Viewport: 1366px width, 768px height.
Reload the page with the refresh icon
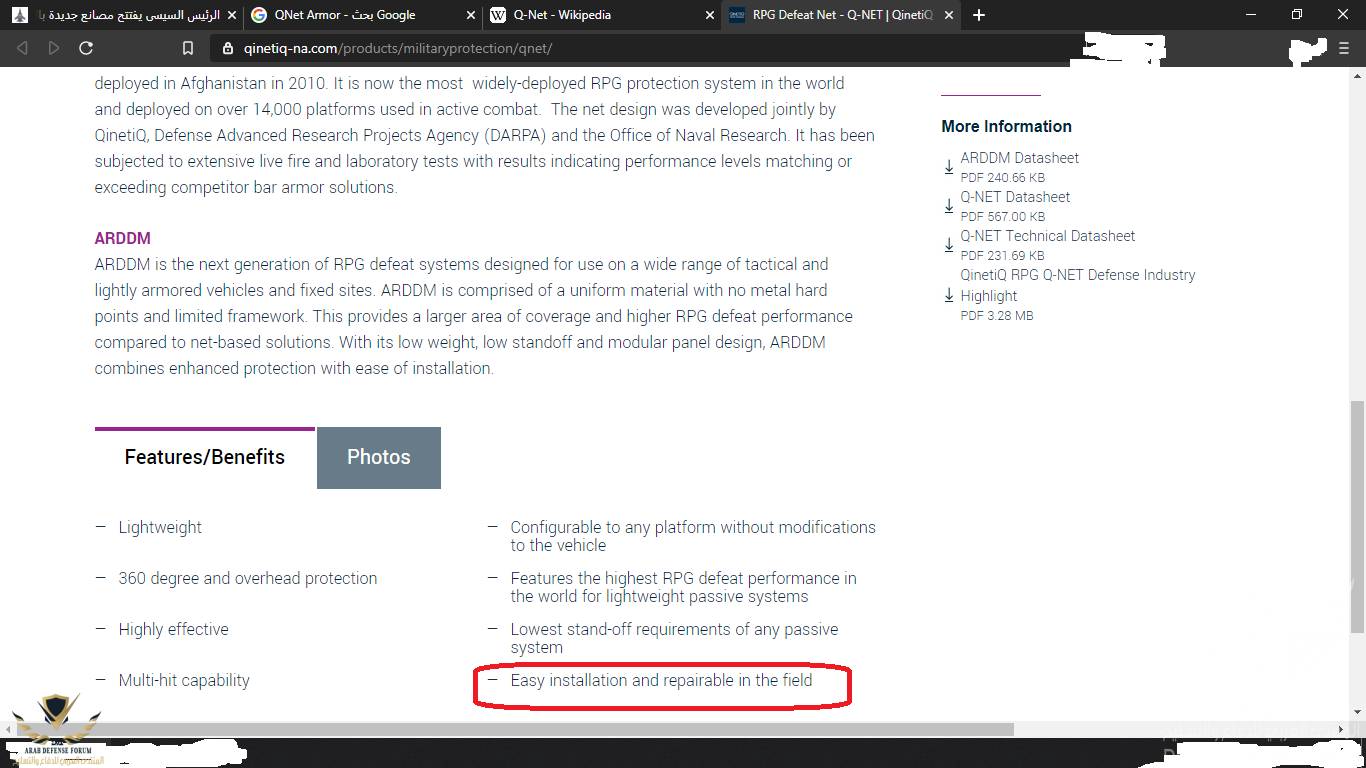(x=86, y=48)
